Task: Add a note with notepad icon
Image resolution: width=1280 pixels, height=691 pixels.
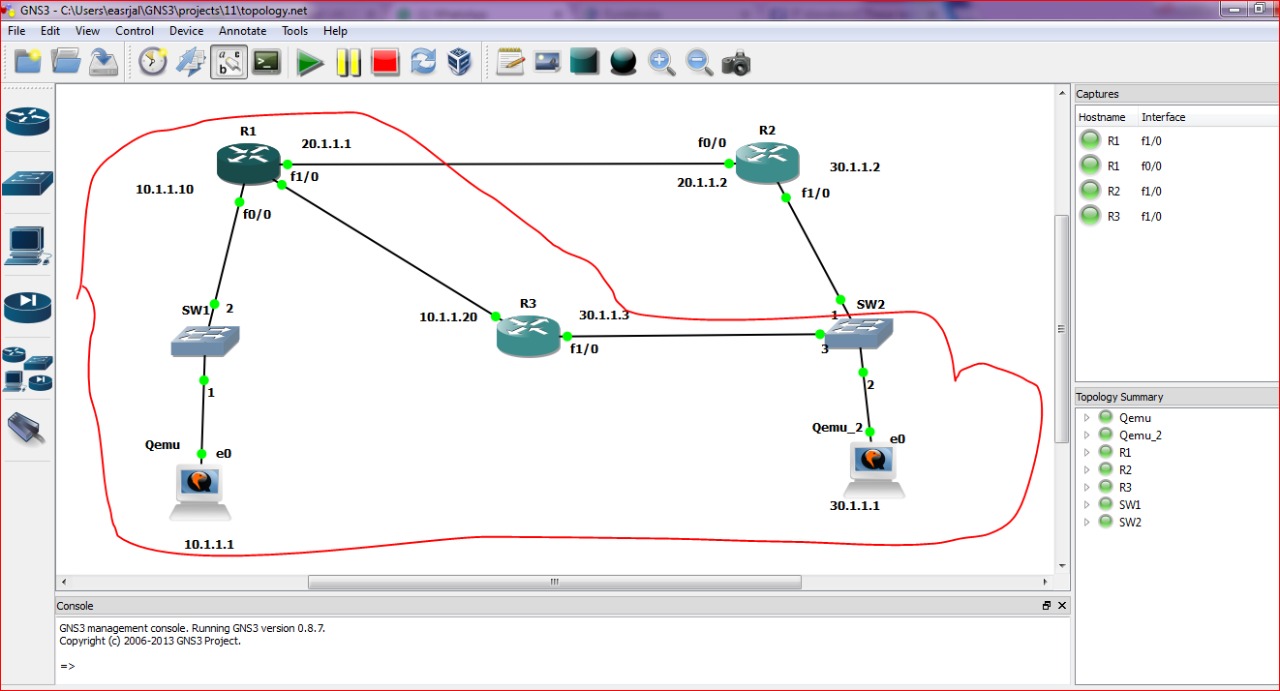Action: [x=511, y=63]
